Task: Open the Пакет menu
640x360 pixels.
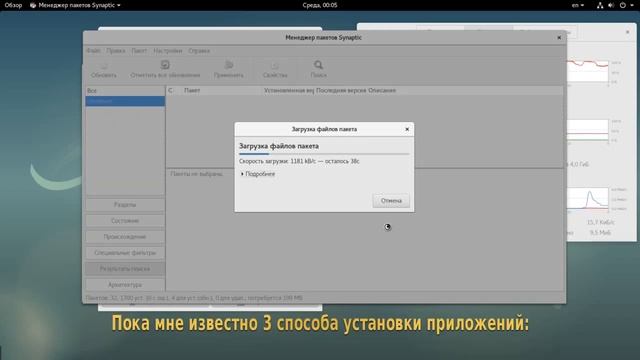Action: pos(139,51)
